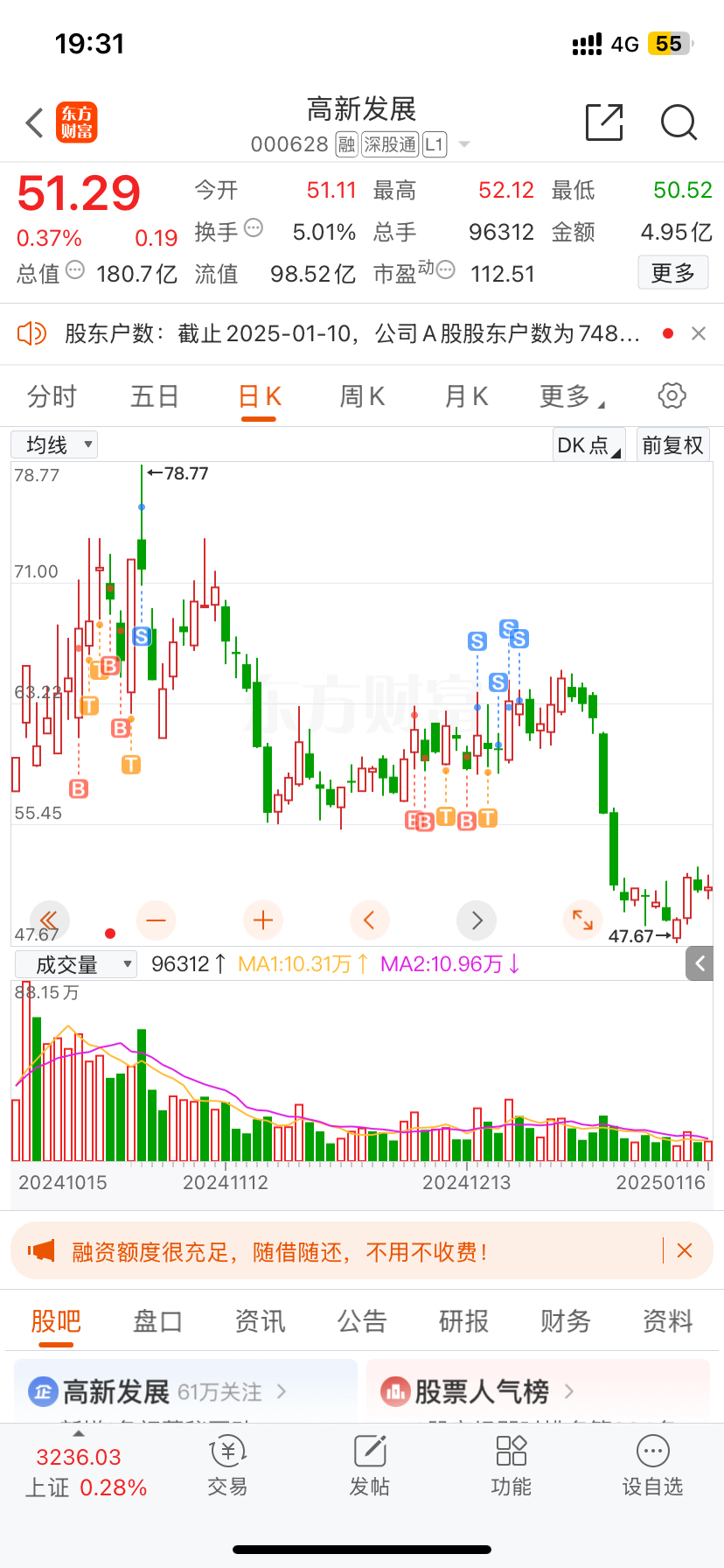The width and height of the screenshot is (724, 1568).
Task: Expand the 更多 chart periods dropdown
Action: [572, 396]
